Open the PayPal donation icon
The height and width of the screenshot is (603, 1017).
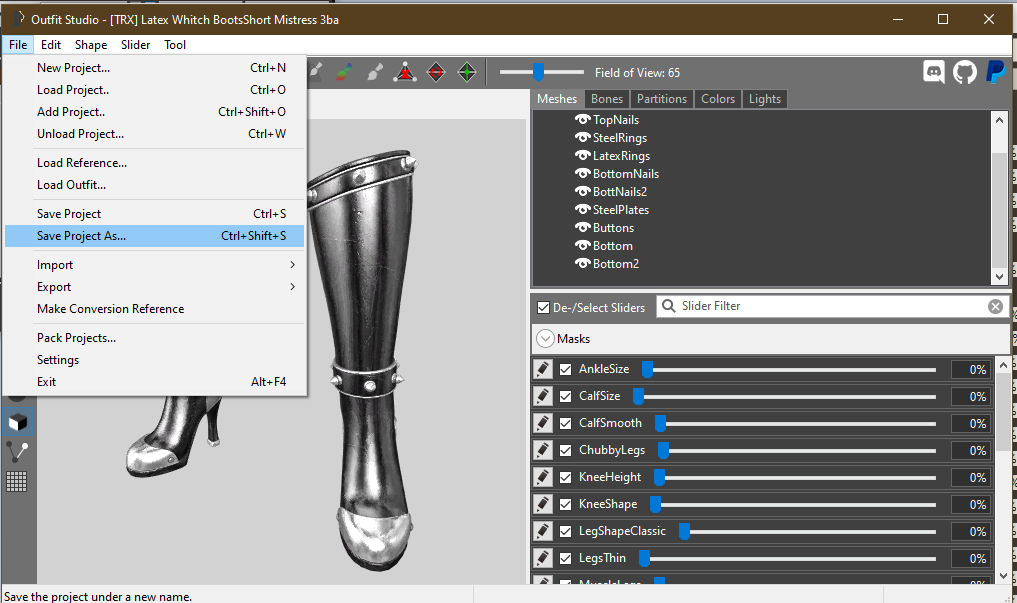pyautogui.click(x=996, y=72)
